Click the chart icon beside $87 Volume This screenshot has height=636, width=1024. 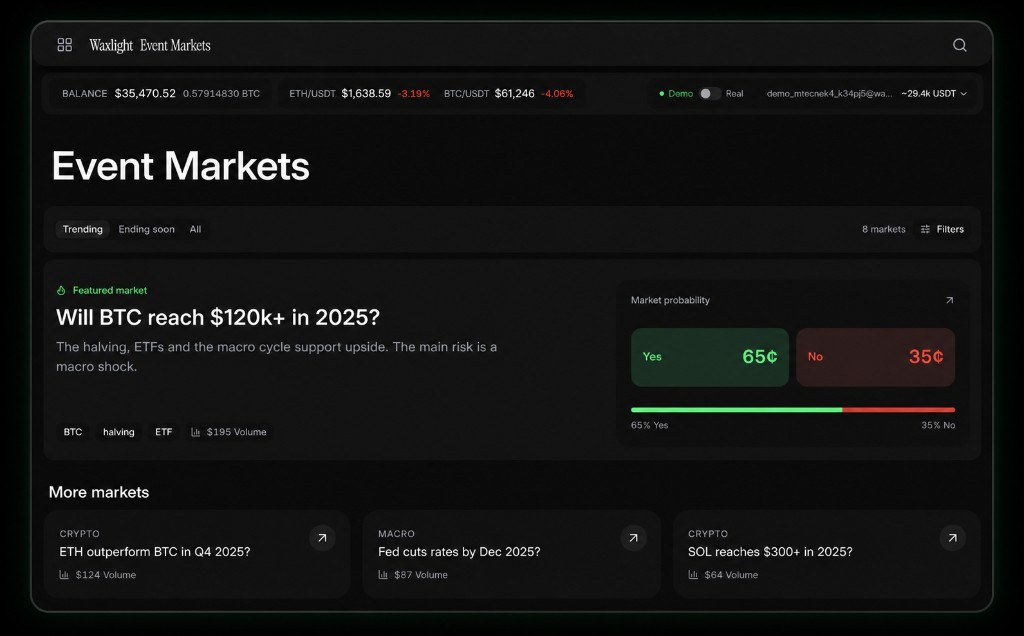[383, 575]
